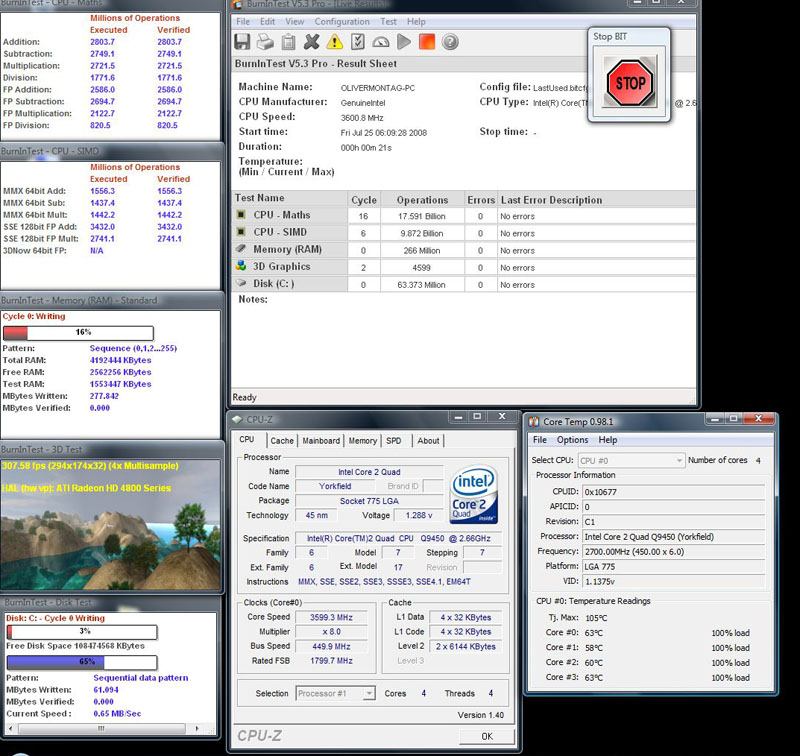Image resolution: width=800 pixels, height=756 pixels.
Task: Click the VID field 1.1375v
Action: [x=673, y=582]
